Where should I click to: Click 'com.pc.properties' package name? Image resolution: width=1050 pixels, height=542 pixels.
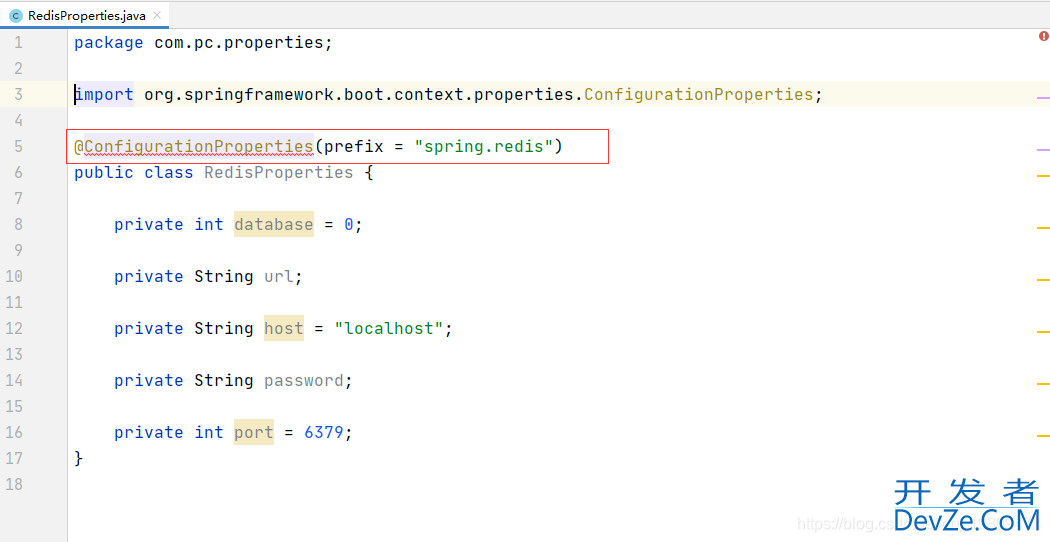[239, 43]
